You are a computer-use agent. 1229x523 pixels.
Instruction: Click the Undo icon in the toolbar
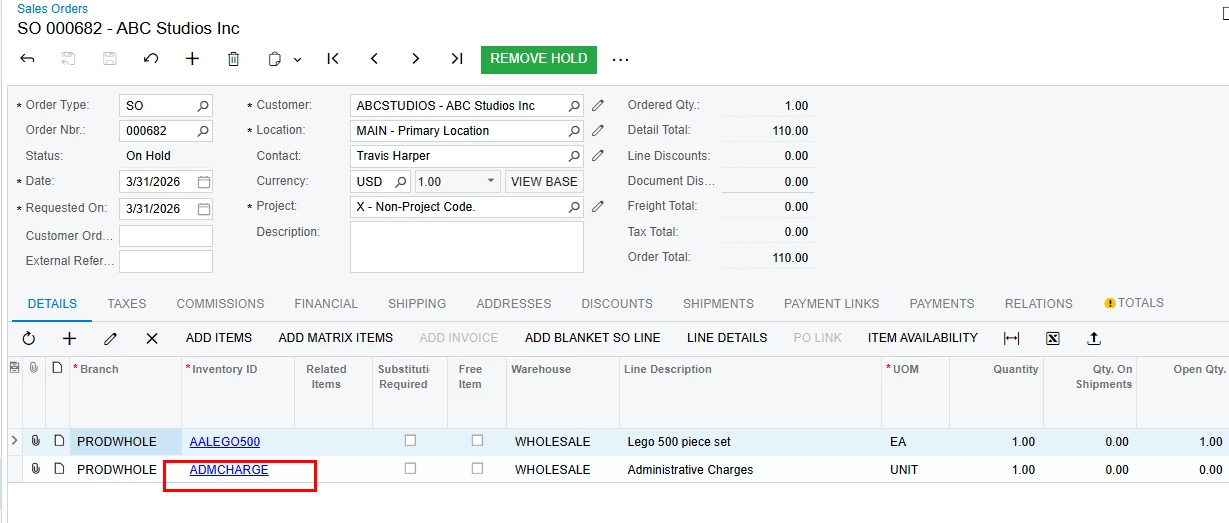(151, 59)
